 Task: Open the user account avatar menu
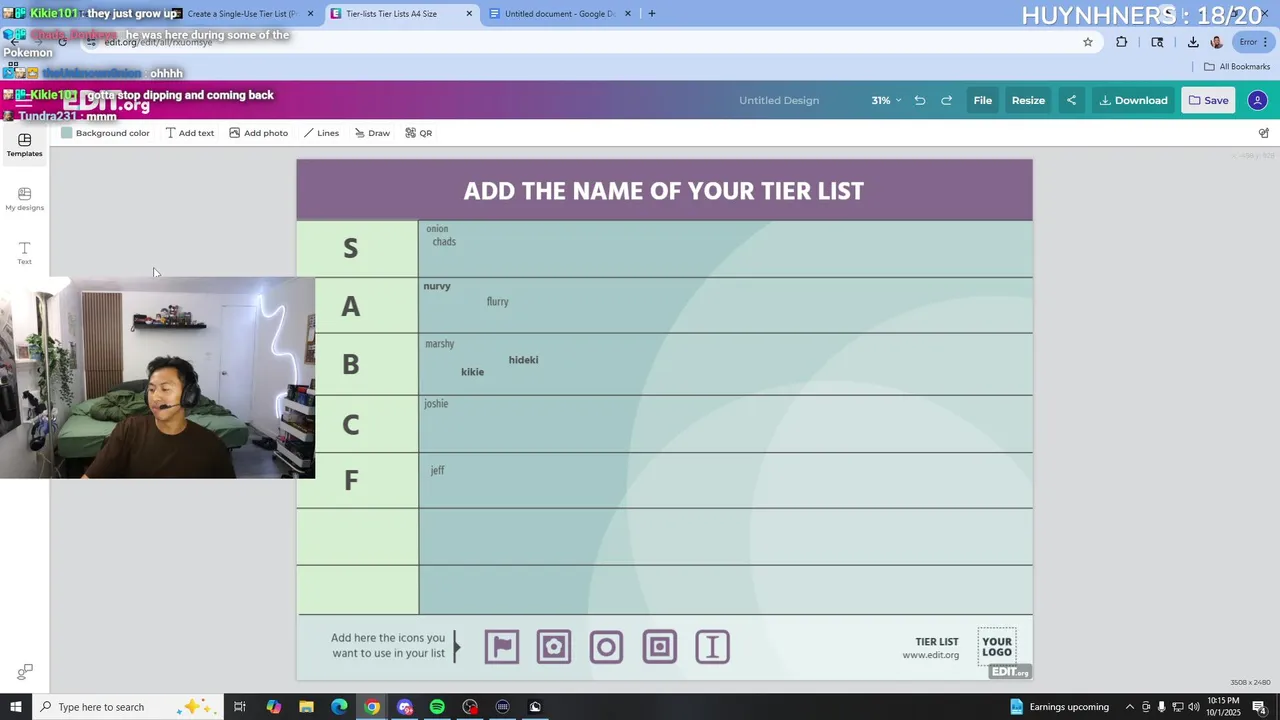1257,100
